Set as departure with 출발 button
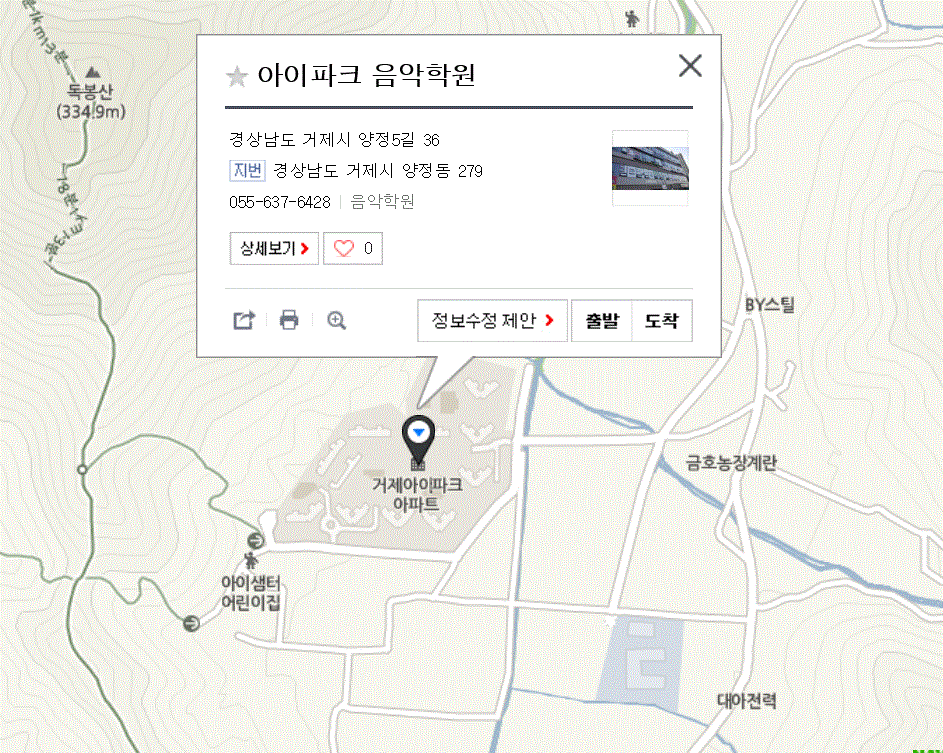The width and height of the screenshot is (943, 753). pos(602,321)
